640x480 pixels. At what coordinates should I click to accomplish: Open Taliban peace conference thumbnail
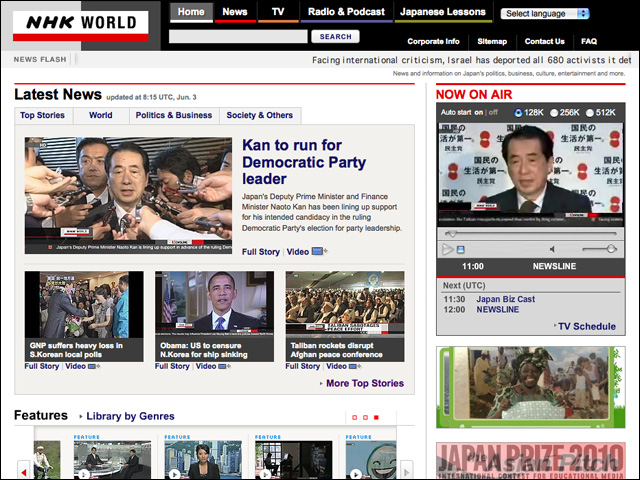tap(345, 304)
